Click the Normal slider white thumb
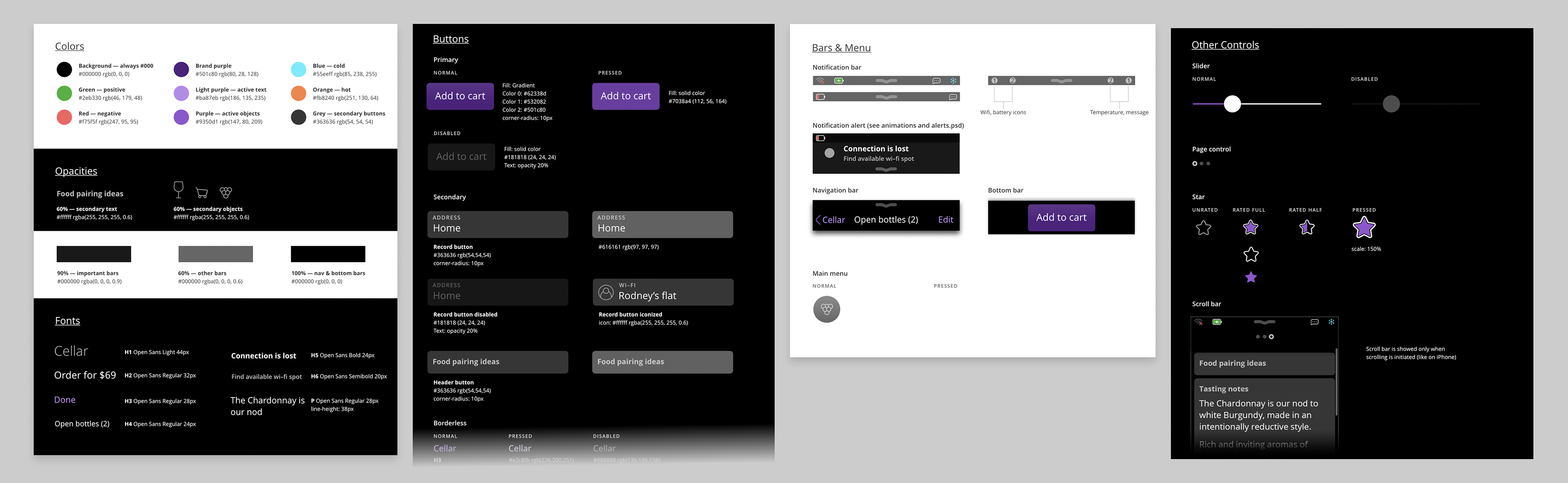Image resolution: width=1568 pixels, height=483 pixels. pos(1232,104)
